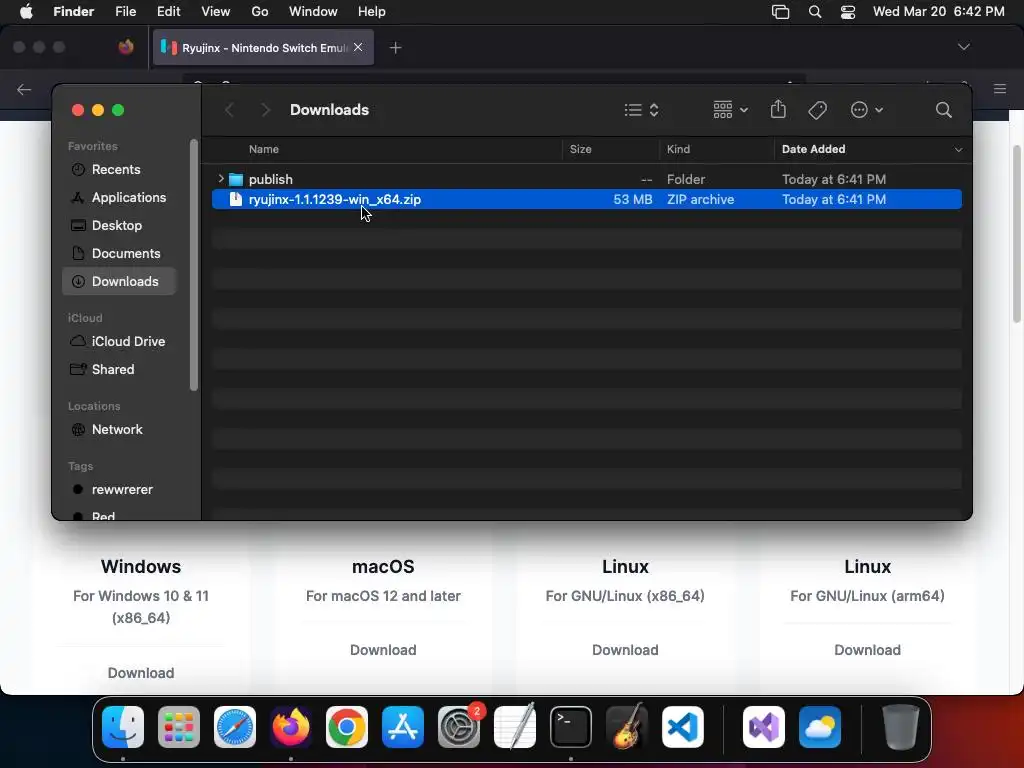
Task: Open Finder from the Dock
Action: coord(123,727)
